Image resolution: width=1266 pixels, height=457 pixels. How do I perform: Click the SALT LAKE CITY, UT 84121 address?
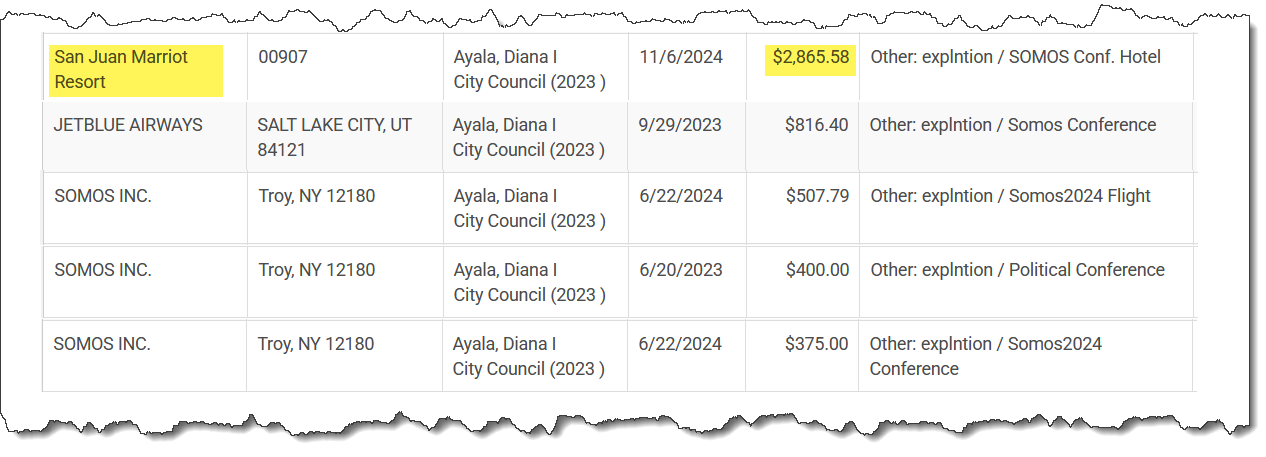tap(334, 138)
